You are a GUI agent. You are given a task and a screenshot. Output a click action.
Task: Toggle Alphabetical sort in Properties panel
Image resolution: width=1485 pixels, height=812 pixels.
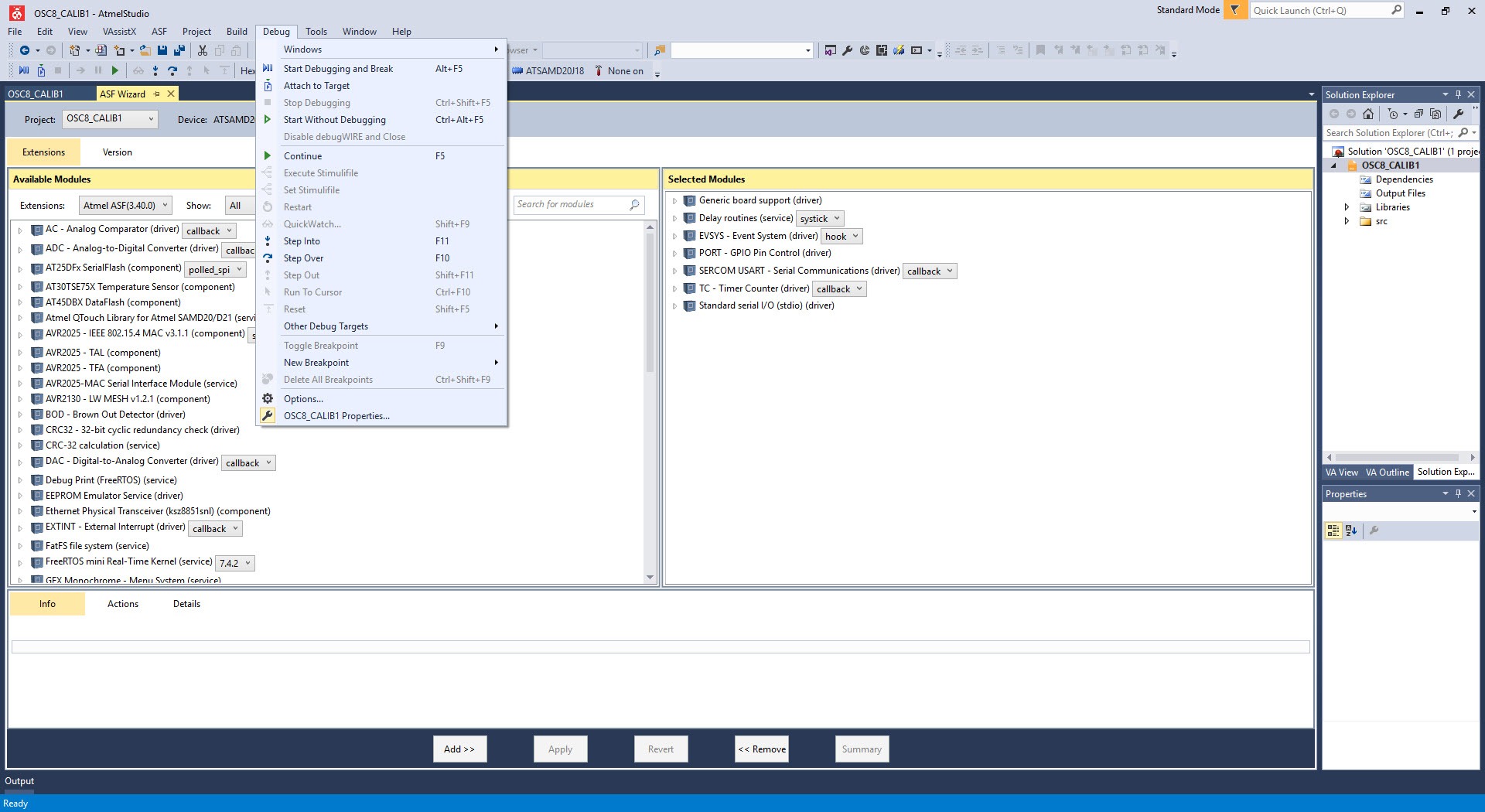[1351, 531]
